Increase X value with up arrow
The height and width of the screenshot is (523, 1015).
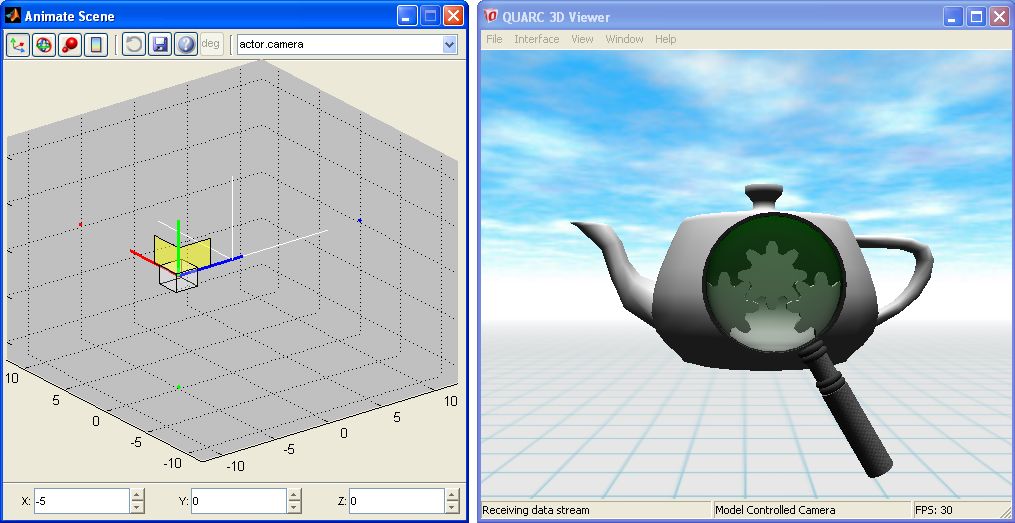137,494
